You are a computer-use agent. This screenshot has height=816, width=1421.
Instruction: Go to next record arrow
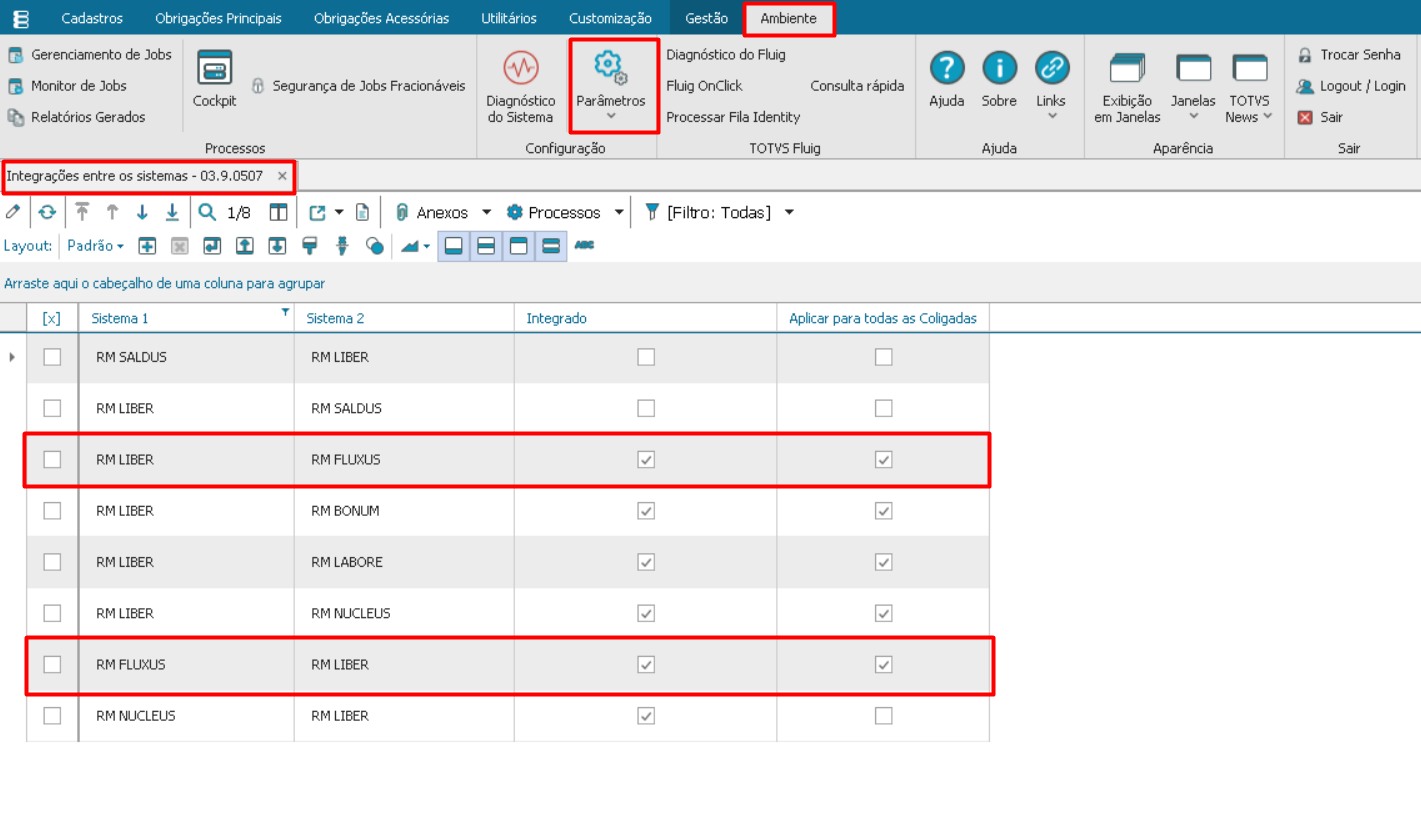(x=142, y=212)
